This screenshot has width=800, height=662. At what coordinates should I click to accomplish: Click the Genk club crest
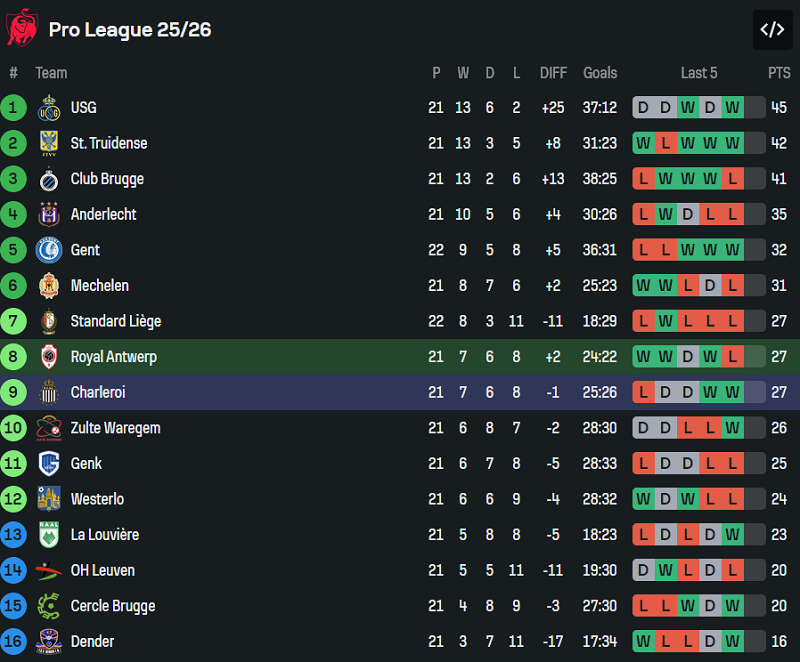pos(49,464)
